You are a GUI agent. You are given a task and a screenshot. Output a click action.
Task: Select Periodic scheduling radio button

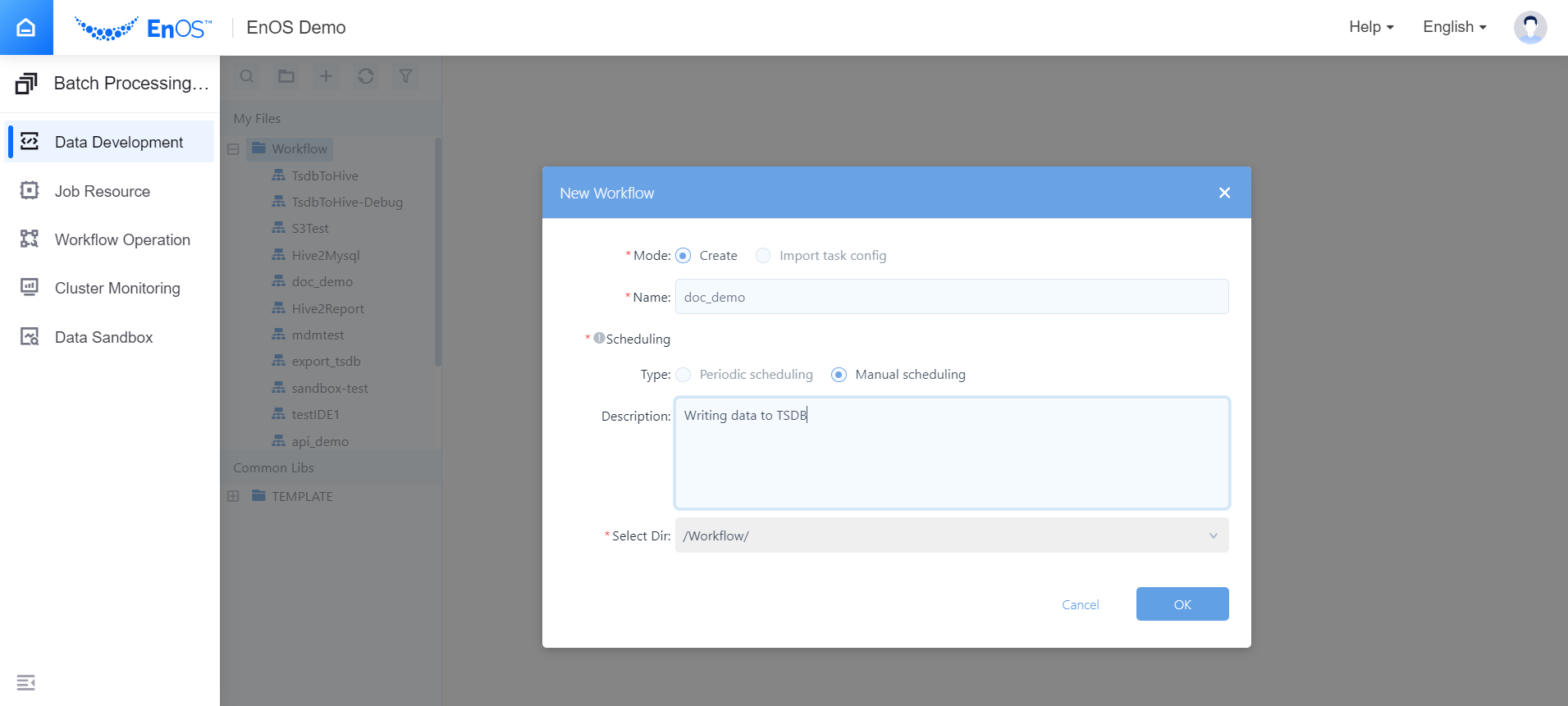[x=683, y=375]
